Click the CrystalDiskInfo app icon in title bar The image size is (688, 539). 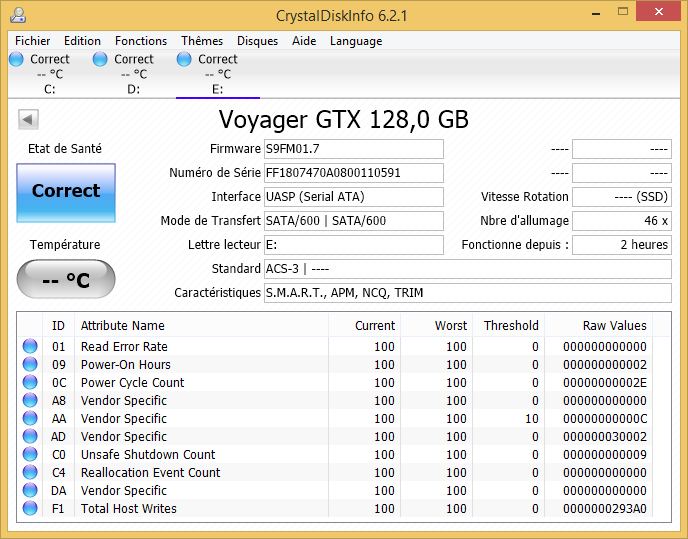coord(17,14)
